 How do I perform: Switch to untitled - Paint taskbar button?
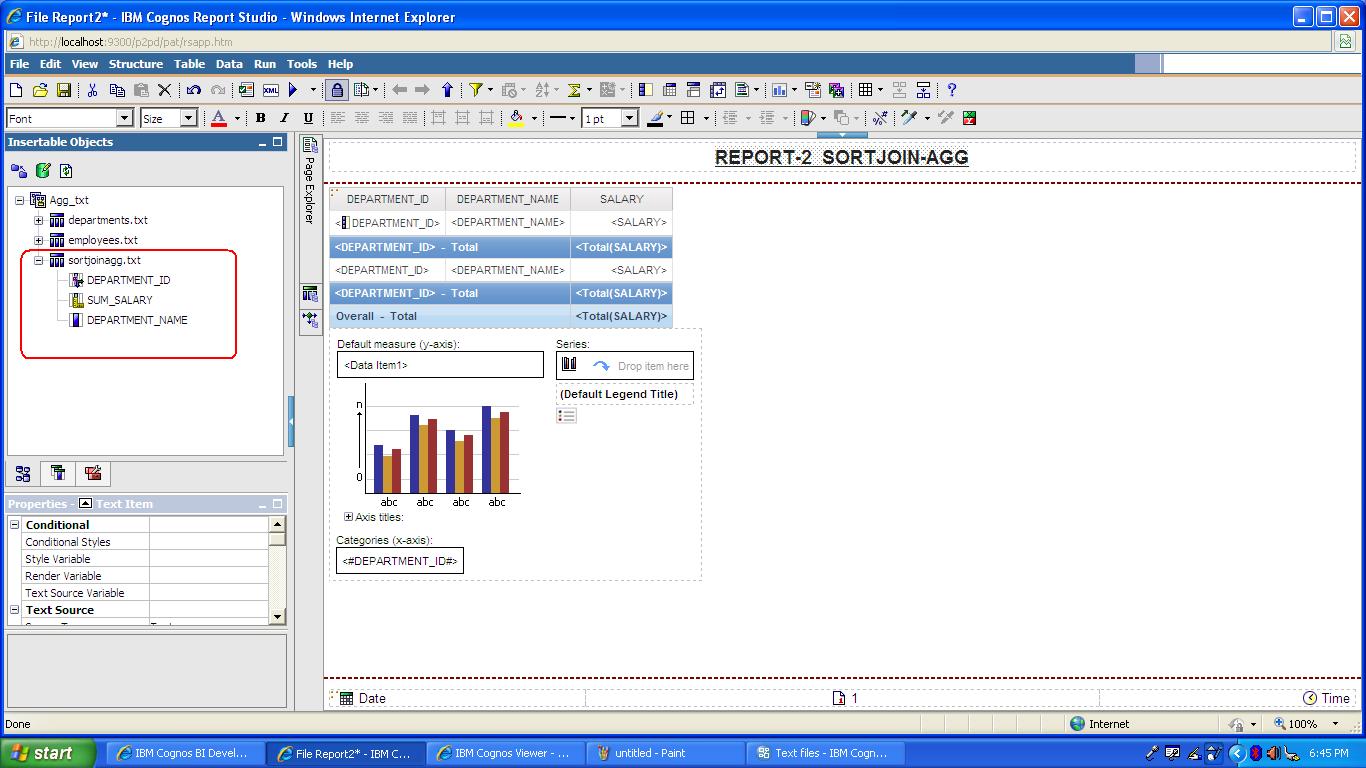click(665, 753)
